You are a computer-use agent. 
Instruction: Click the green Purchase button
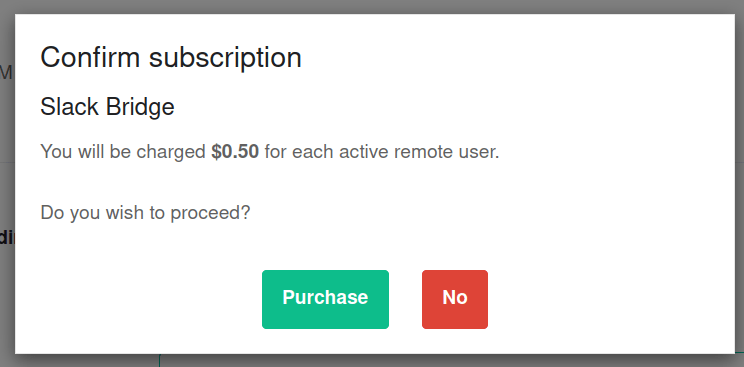[x=325, y=299]
